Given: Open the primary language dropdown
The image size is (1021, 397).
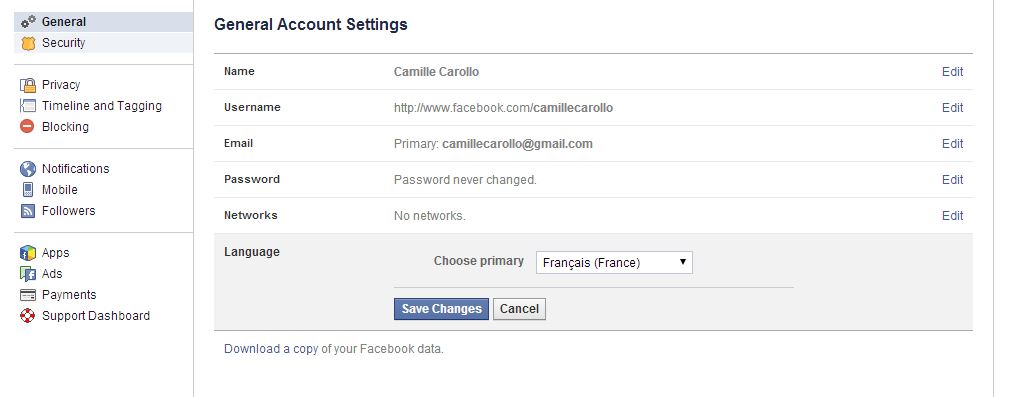Looking at the screenshot, I should click(614, 263).
